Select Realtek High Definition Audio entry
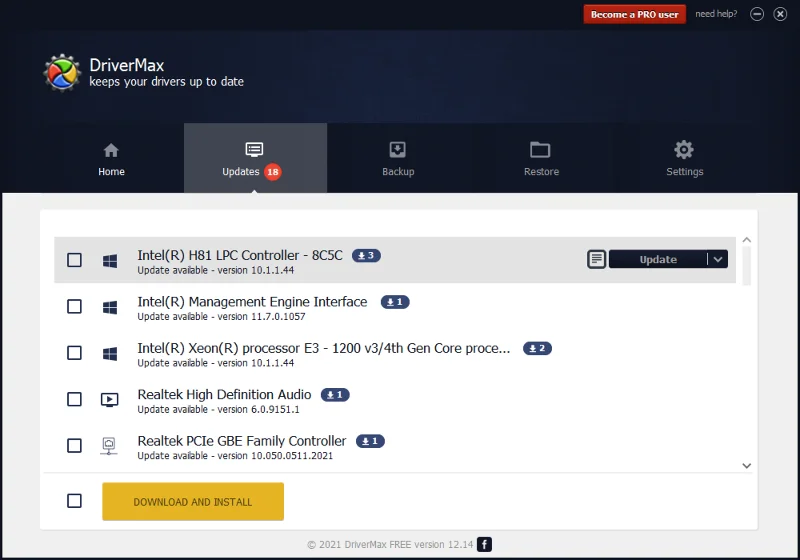The height and width of the screenshot is (560, 800). (395, 399)
